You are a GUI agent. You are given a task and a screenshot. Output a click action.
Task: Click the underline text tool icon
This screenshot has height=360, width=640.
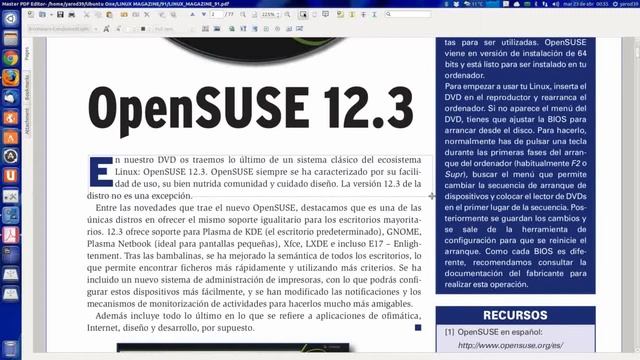[374, 14]
